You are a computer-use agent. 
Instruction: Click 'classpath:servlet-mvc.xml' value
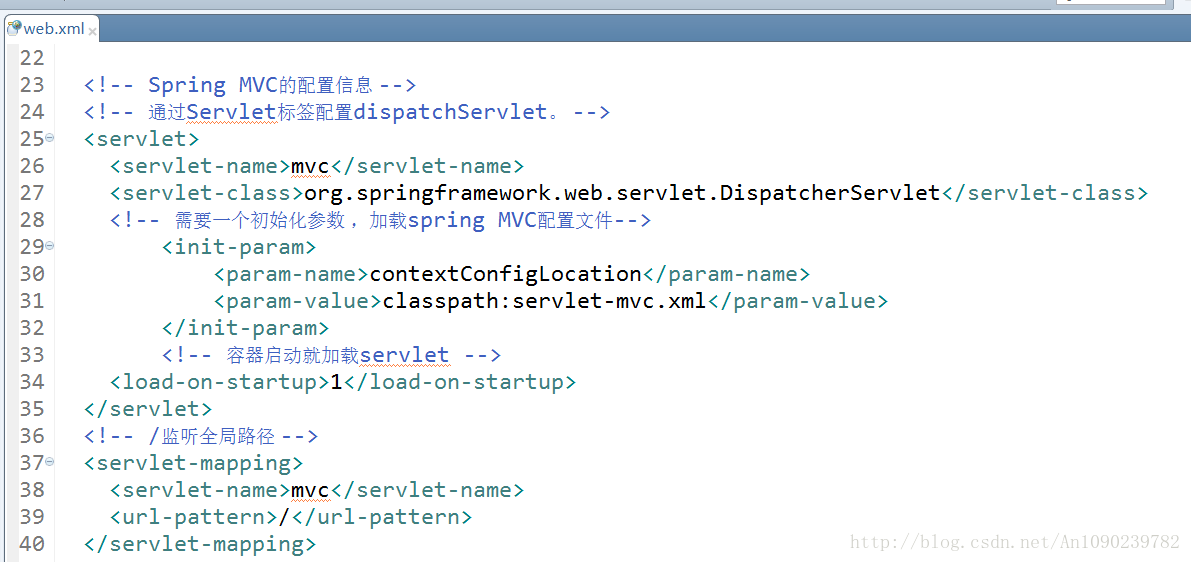coord(545,301)
